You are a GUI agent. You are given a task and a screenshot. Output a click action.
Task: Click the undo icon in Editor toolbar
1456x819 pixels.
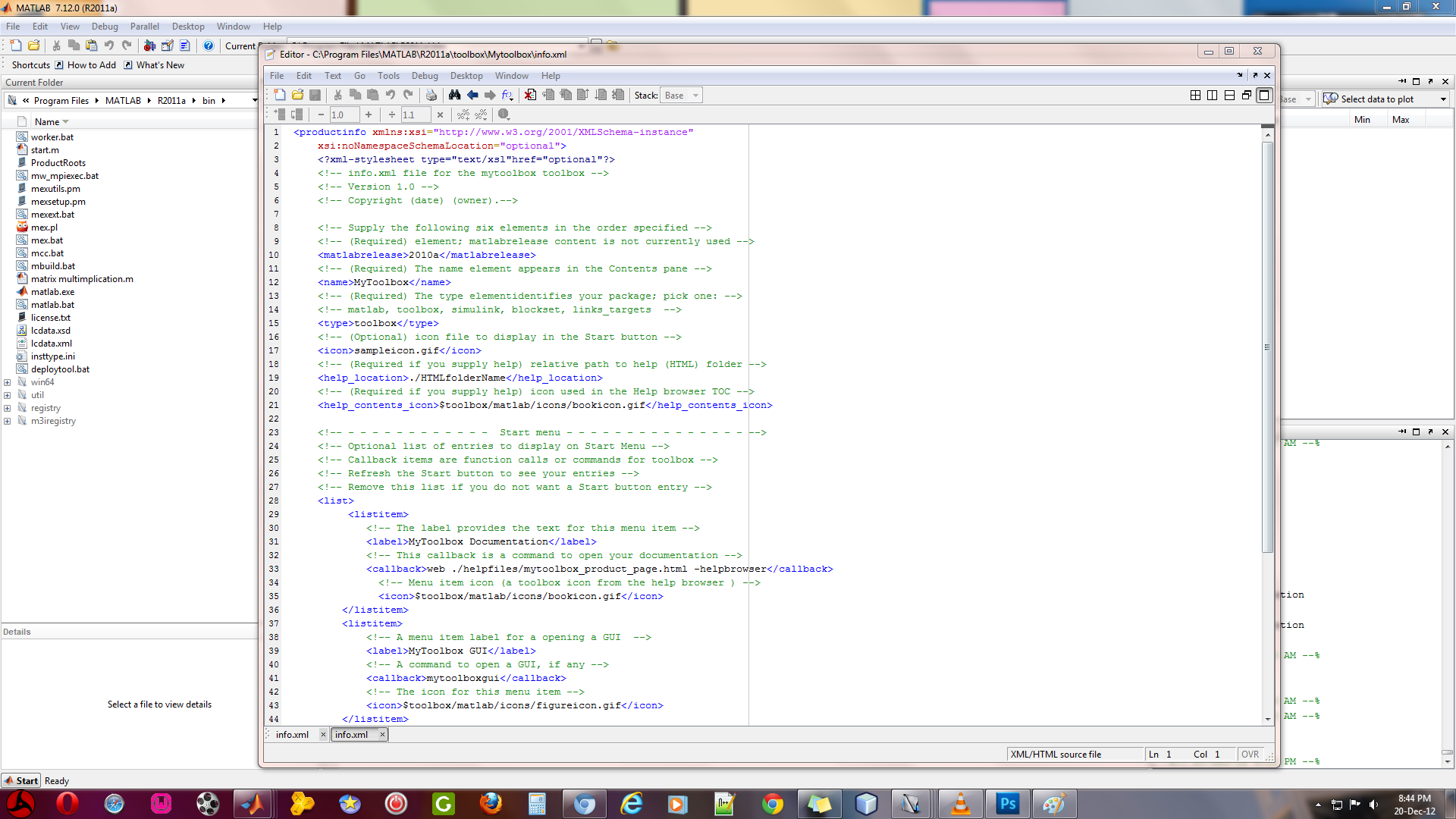tap(391, 95)
